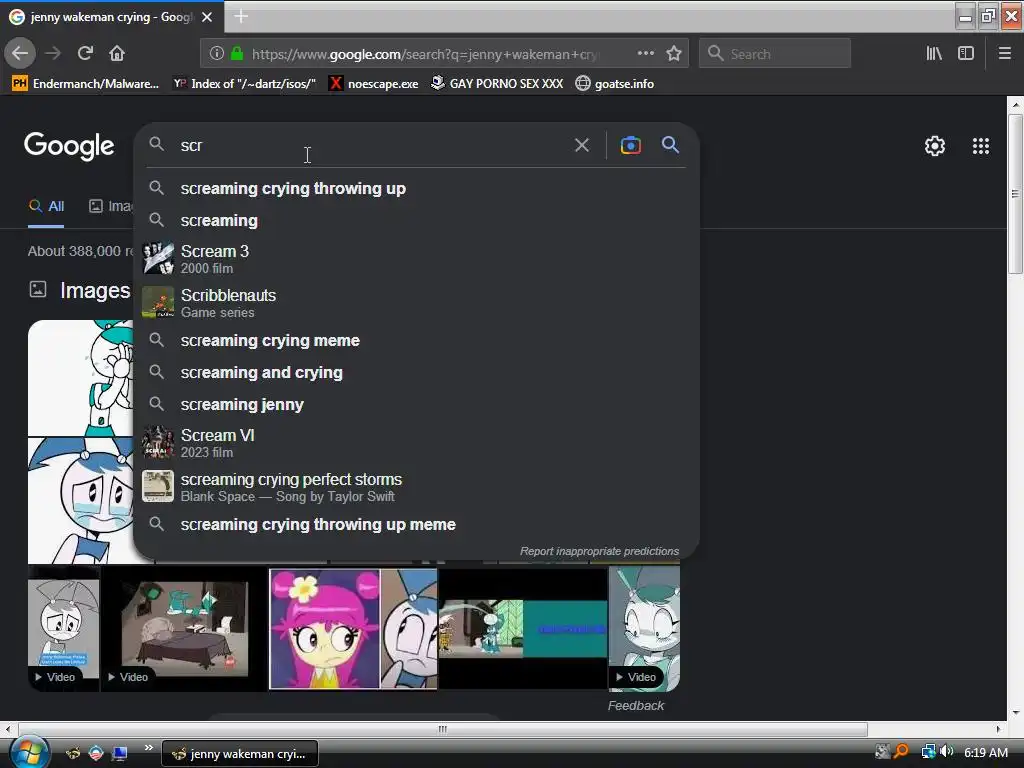
Task: Click the scroll down arrow of vertical scrollbar
Action: click(x=1015, y=713)
